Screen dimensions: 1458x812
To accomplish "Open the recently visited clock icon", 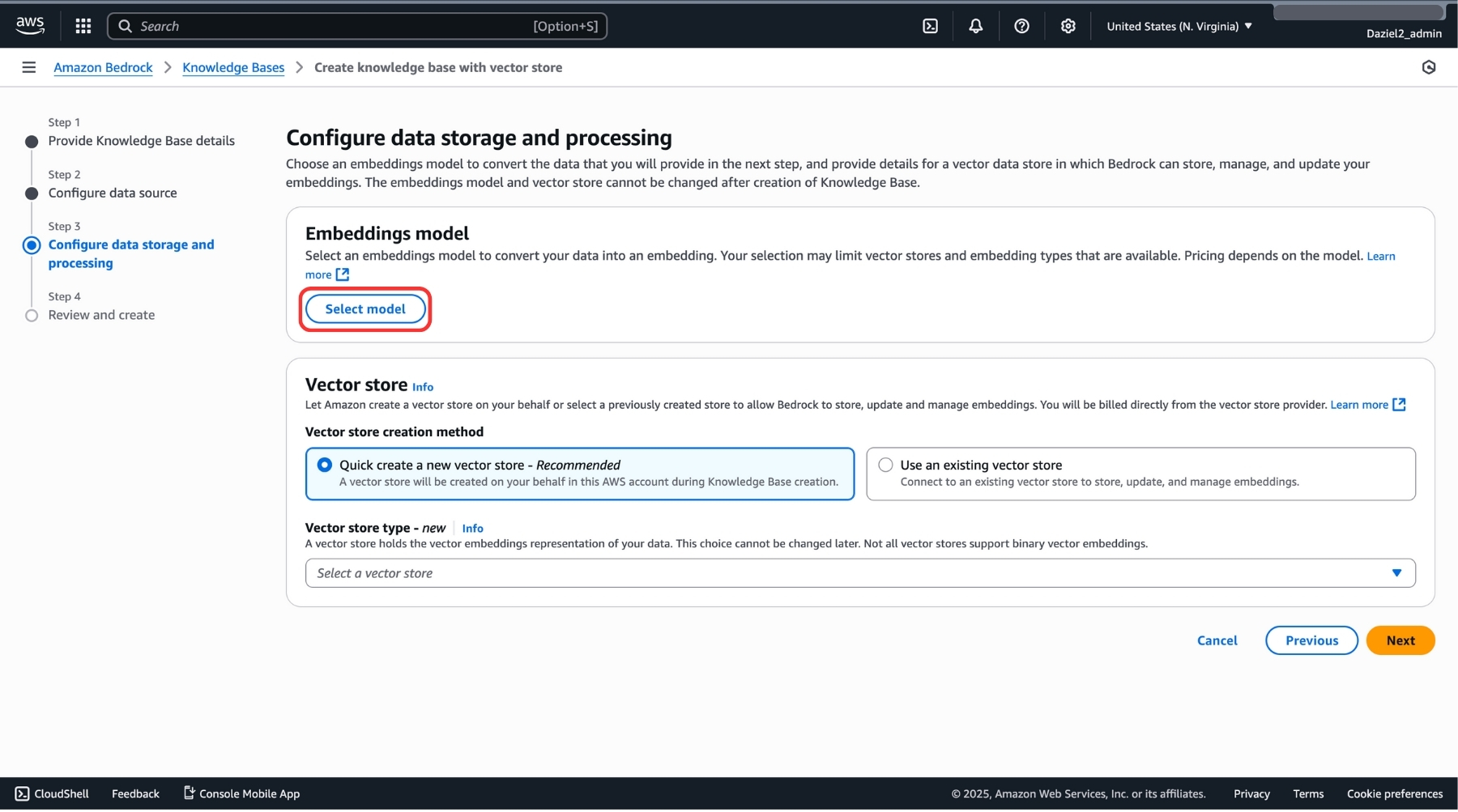I will (x=1430, y=67).
